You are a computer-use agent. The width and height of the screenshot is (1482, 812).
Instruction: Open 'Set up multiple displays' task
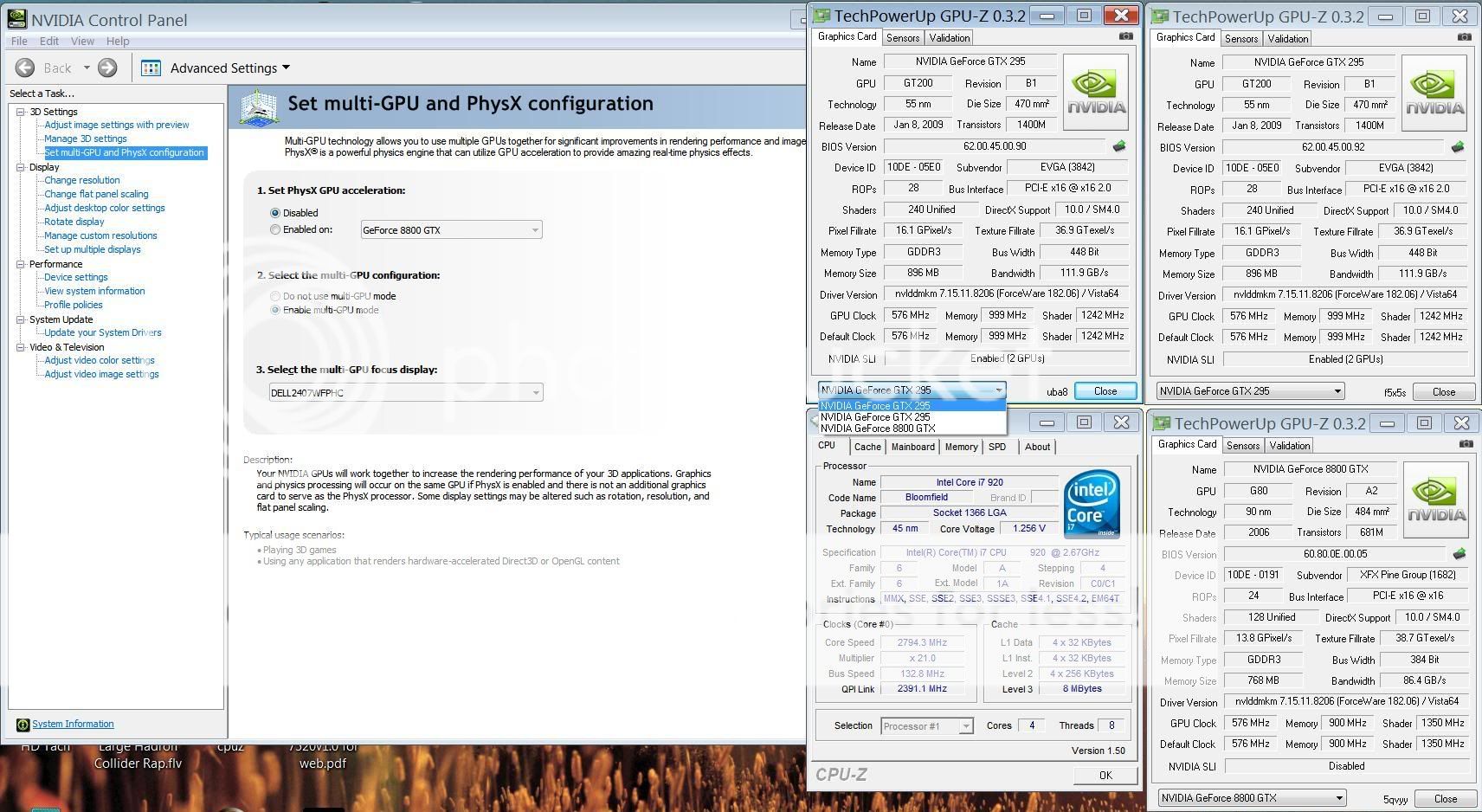93,249
